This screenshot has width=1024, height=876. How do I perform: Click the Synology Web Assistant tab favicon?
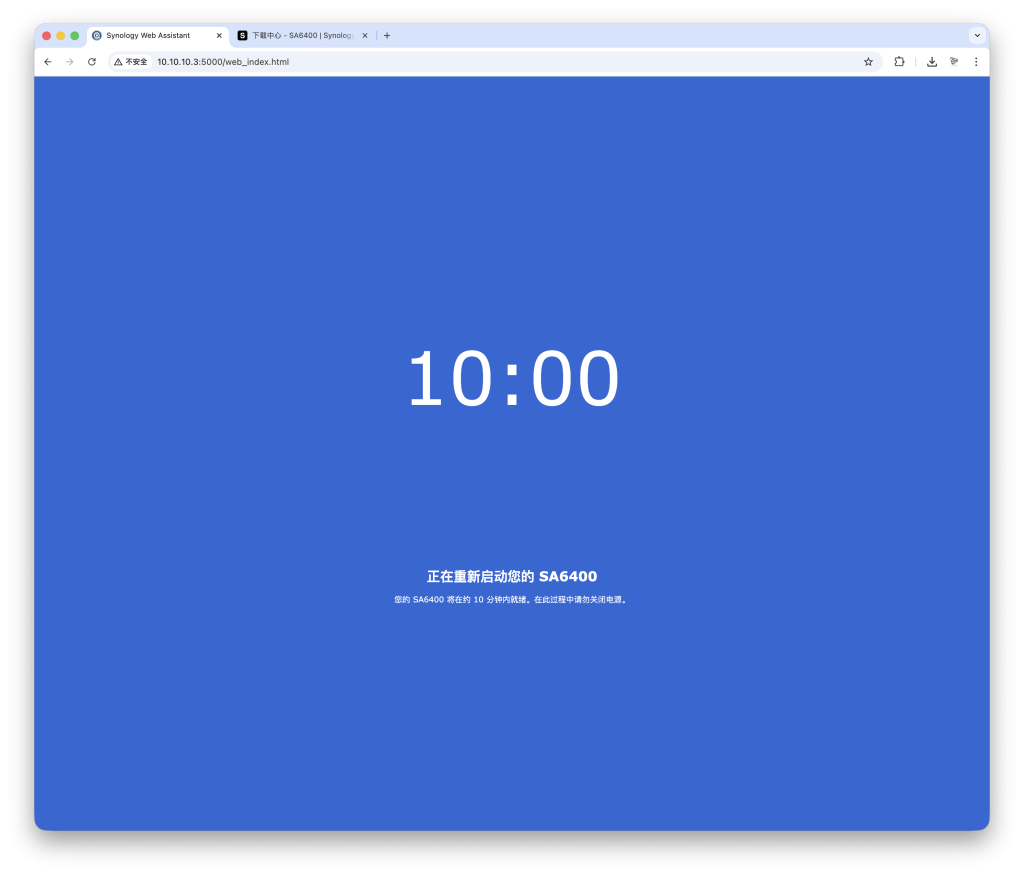click(x=97, y=36)
